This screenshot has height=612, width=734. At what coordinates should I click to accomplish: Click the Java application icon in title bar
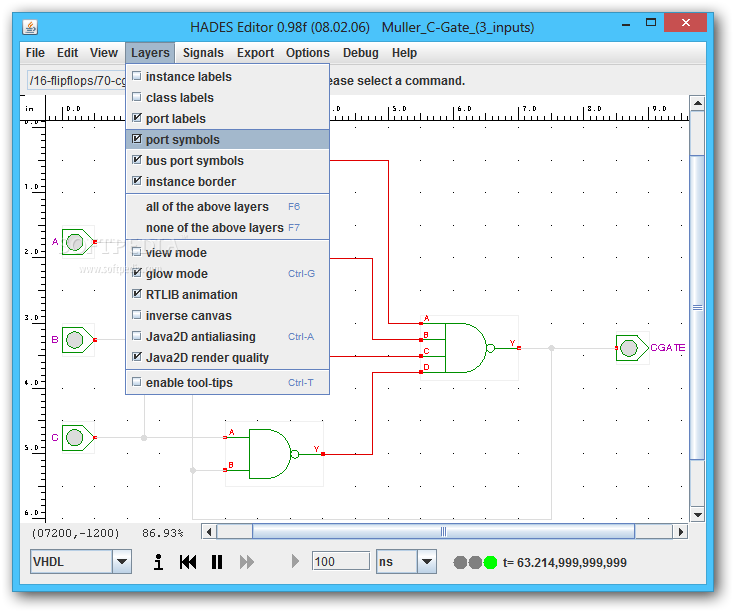(x=30, y=27)
